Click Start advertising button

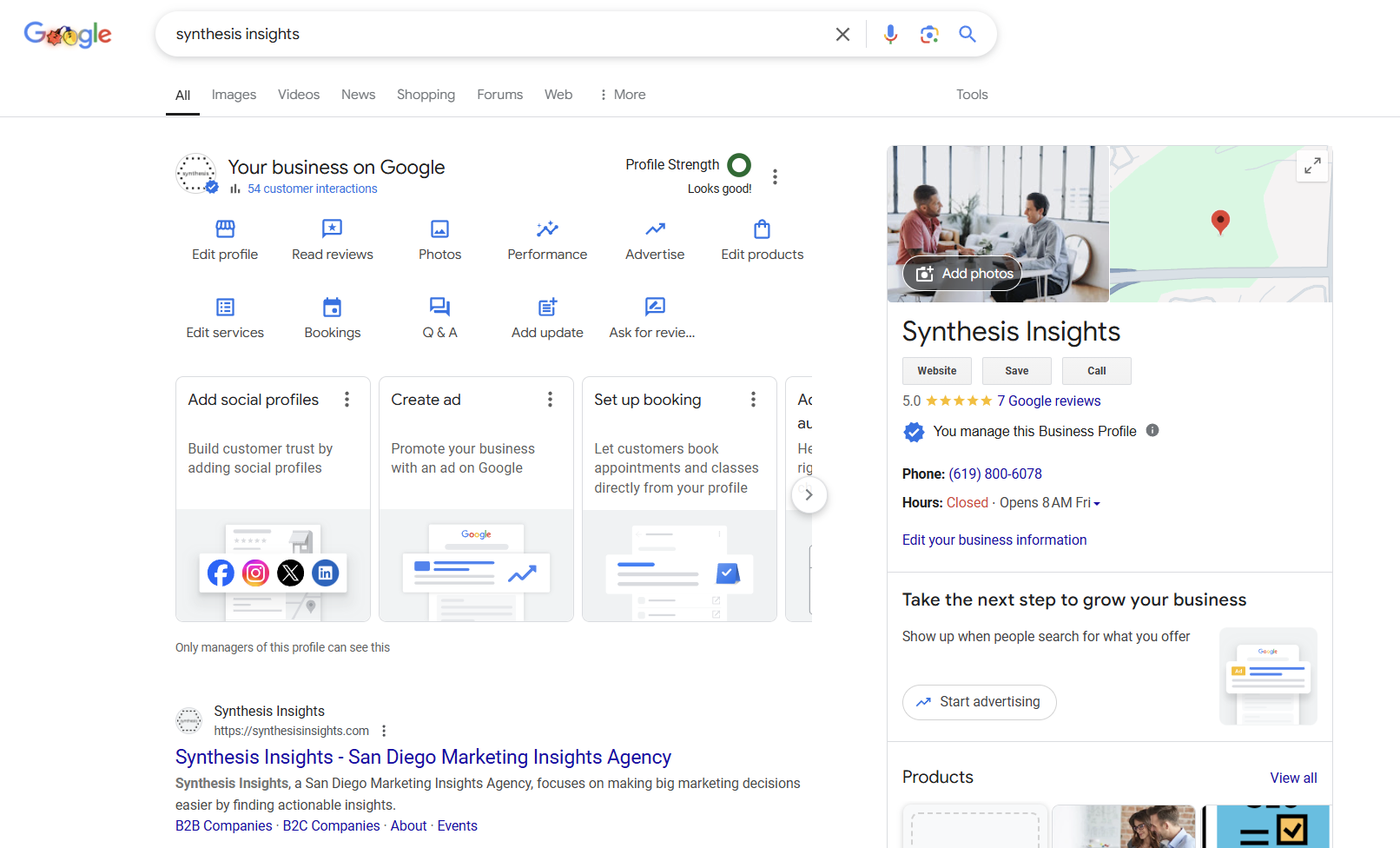tap(979, 702)
